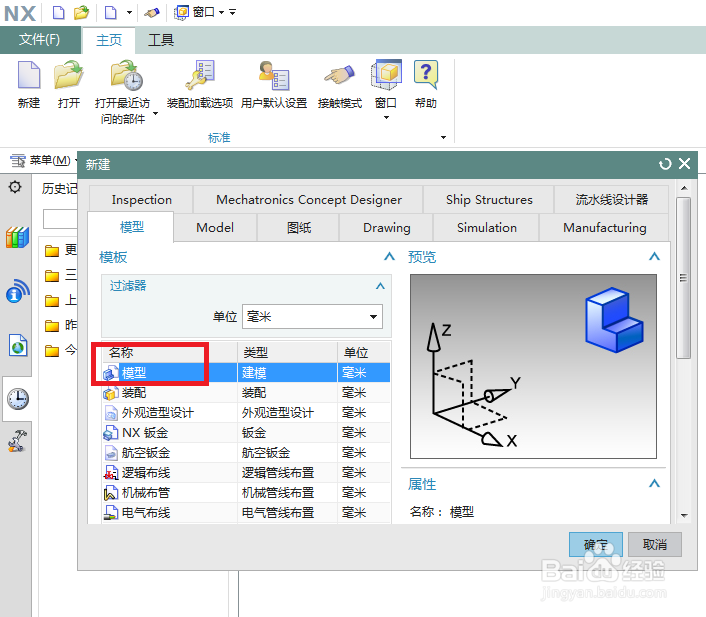This screenshot has width=706, height=617.
Task: Click the dialog scrollbar up arrow
Action: coord(684,187)
